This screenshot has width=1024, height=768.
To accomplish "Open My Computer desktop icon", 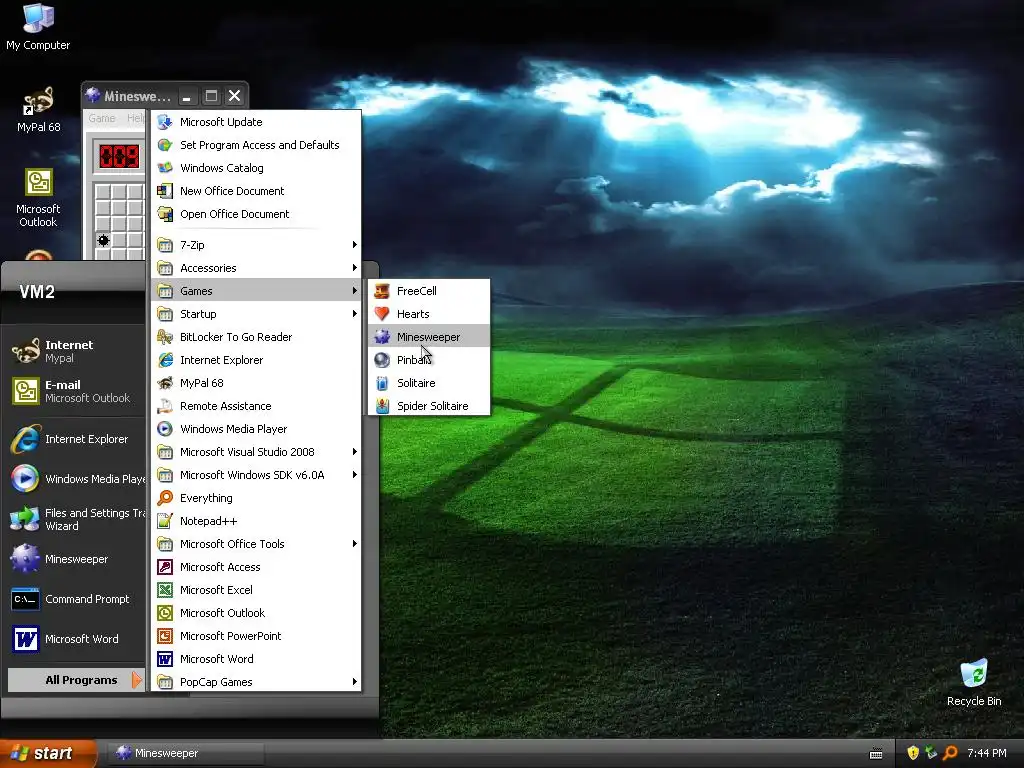I will pos(38,27).
